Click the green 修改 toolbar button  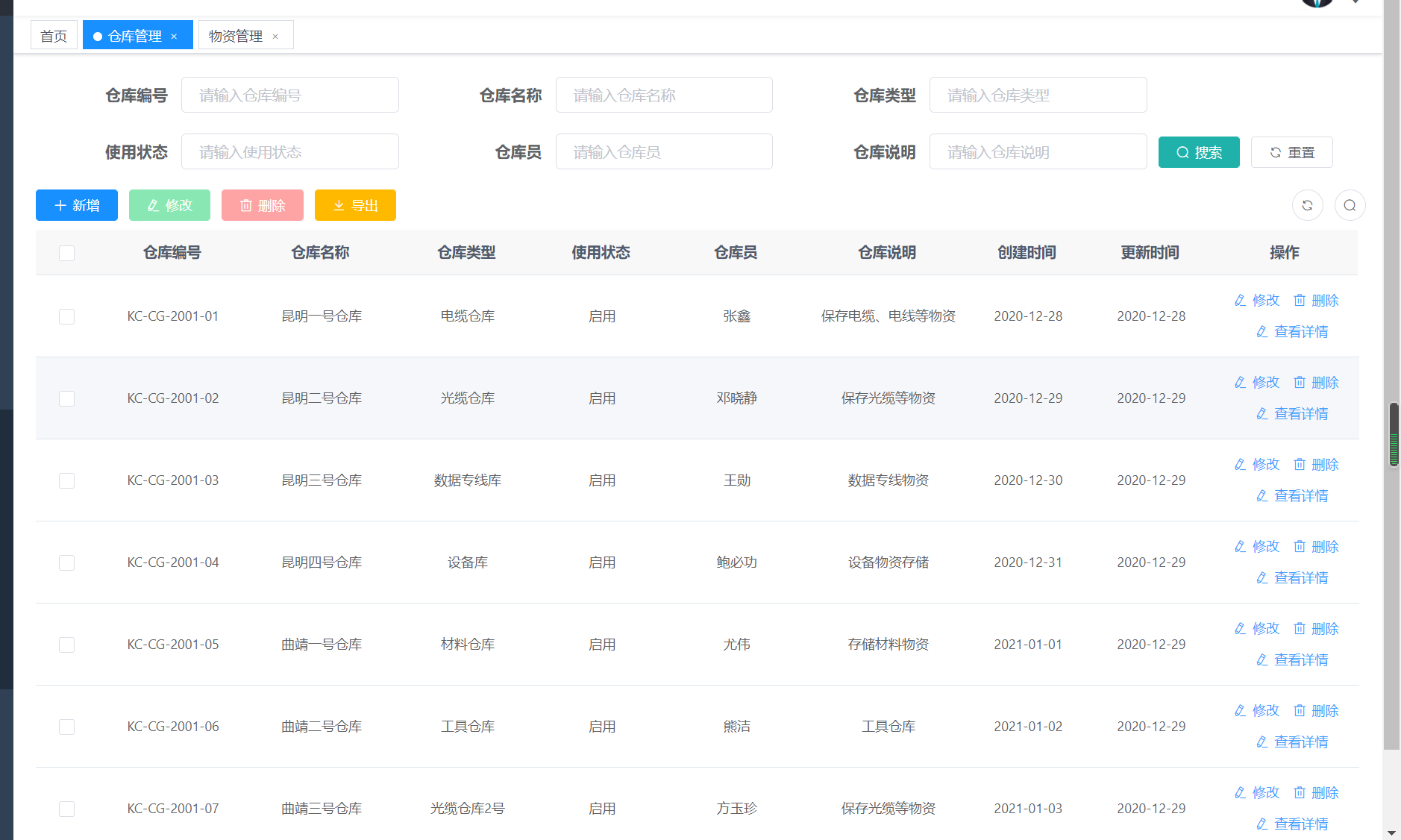click(x=169, y=205)
